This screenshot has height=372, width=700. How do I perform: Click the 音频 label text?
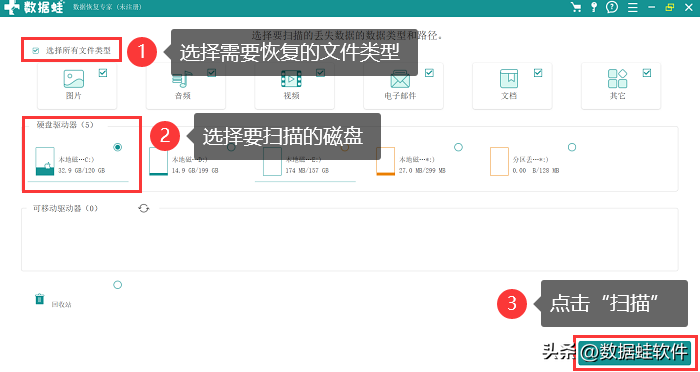coord(183,96)
